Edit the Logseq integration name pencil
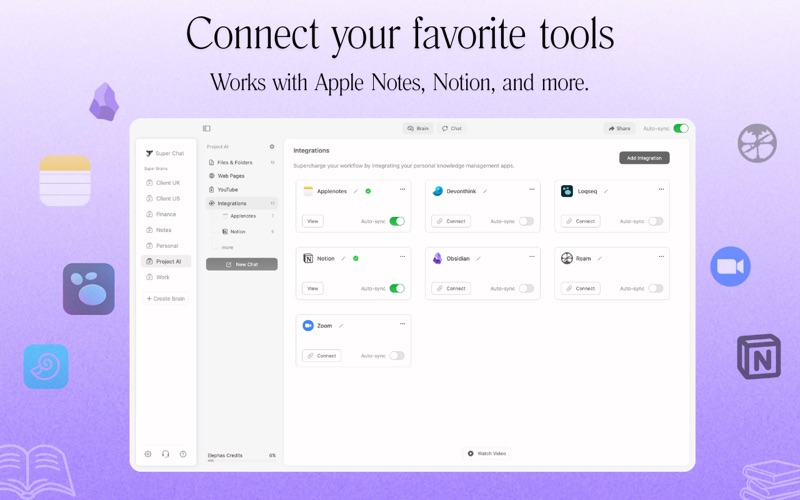Screen dimensions: 800x500 tap(606, 191)
